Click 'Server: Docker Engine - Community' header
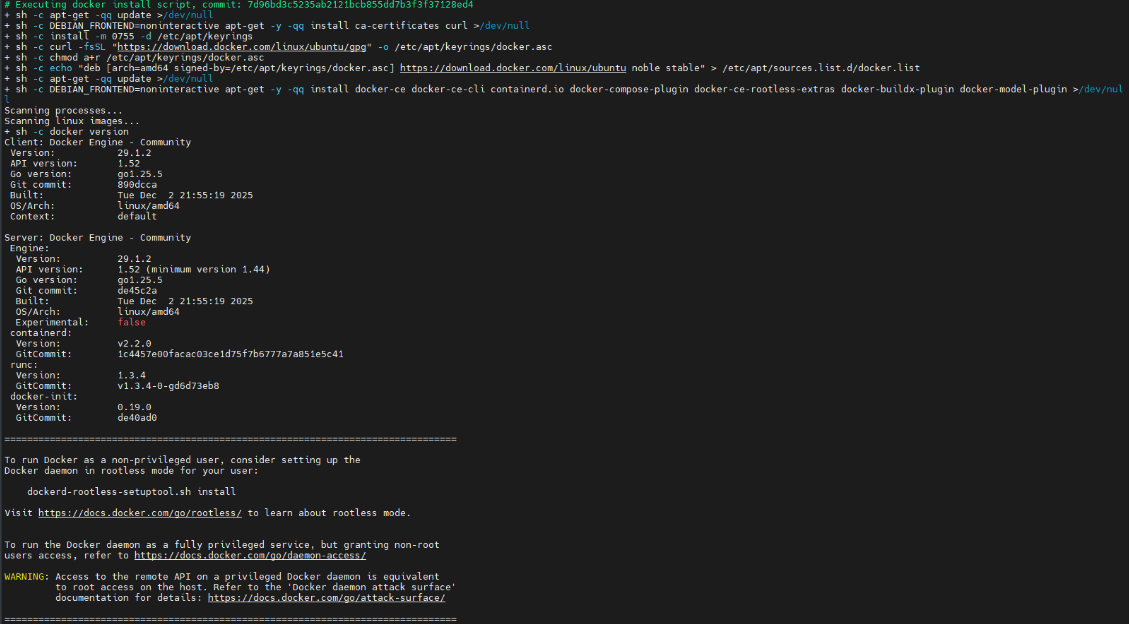 [97, 238]
